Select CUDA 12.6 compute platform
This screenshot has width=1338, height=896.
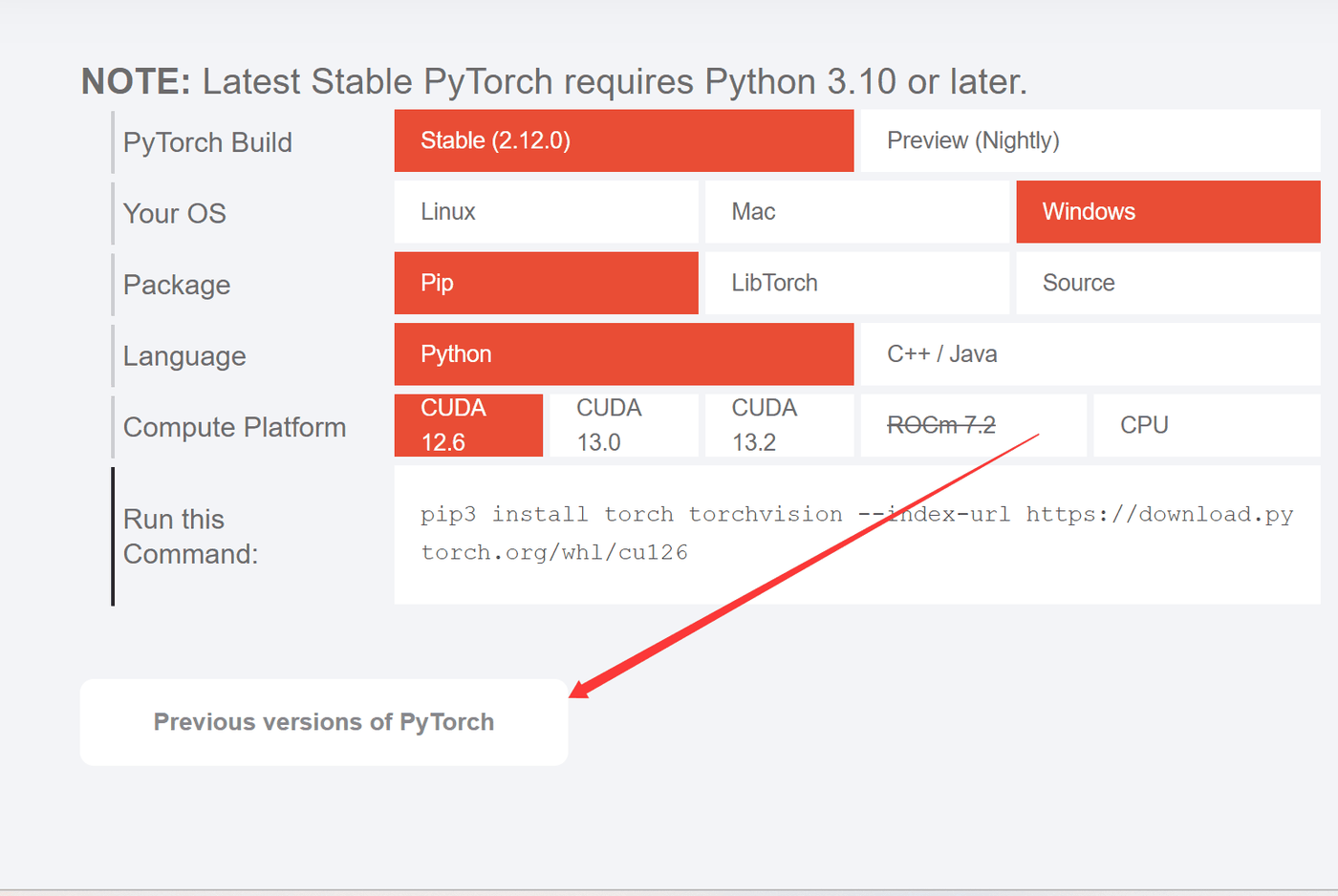pos(468,425)
